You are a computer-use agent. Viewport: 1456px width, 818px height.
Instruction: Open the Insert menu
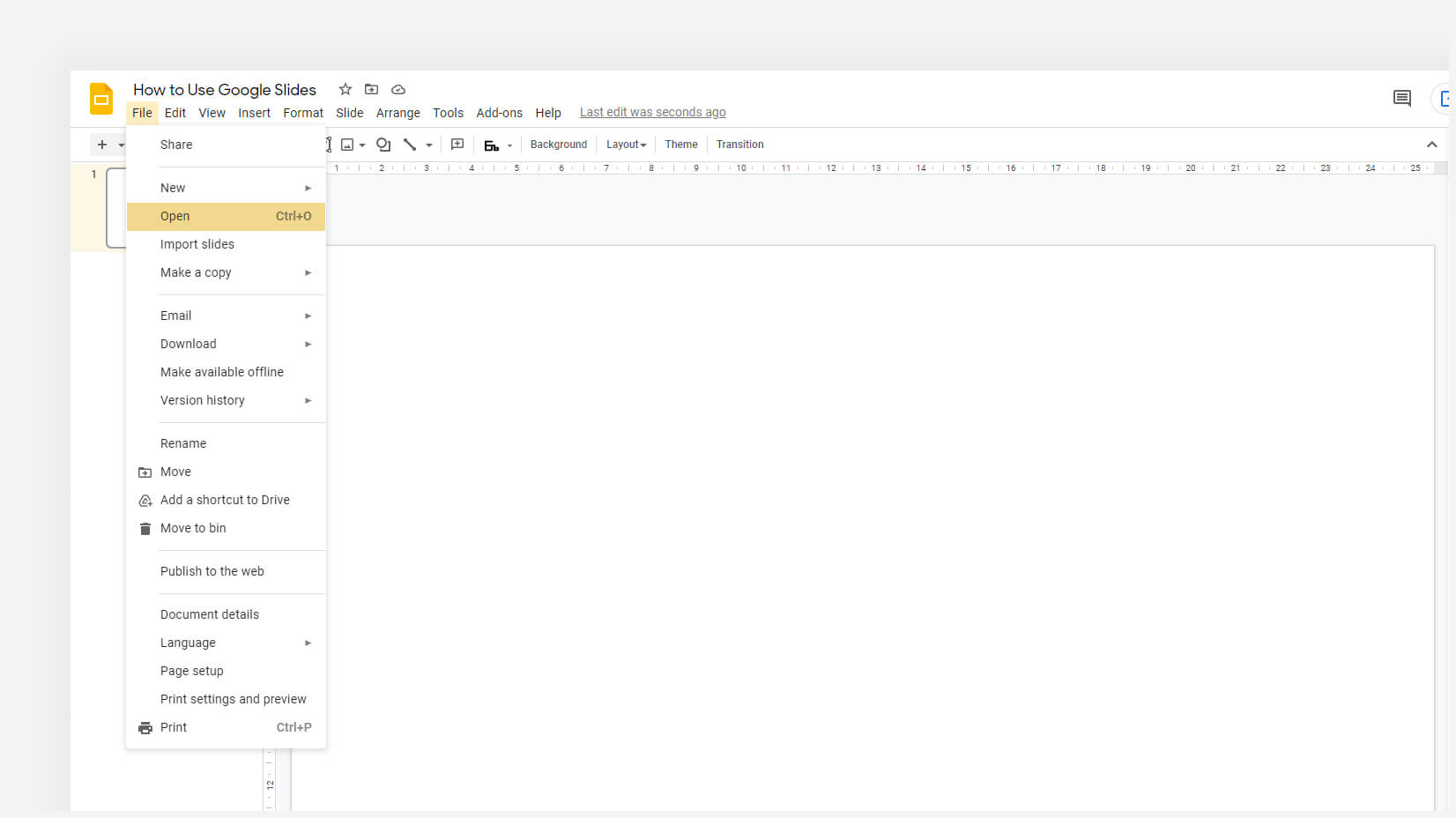pos(254,113)
